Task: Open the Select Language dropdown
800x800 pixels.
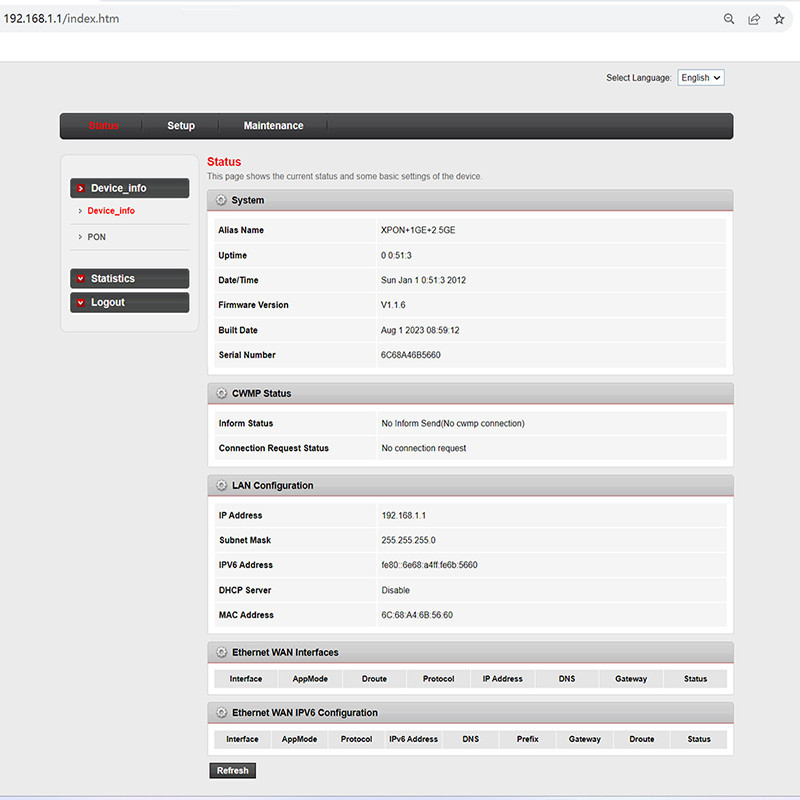Action: click(700, 77)
